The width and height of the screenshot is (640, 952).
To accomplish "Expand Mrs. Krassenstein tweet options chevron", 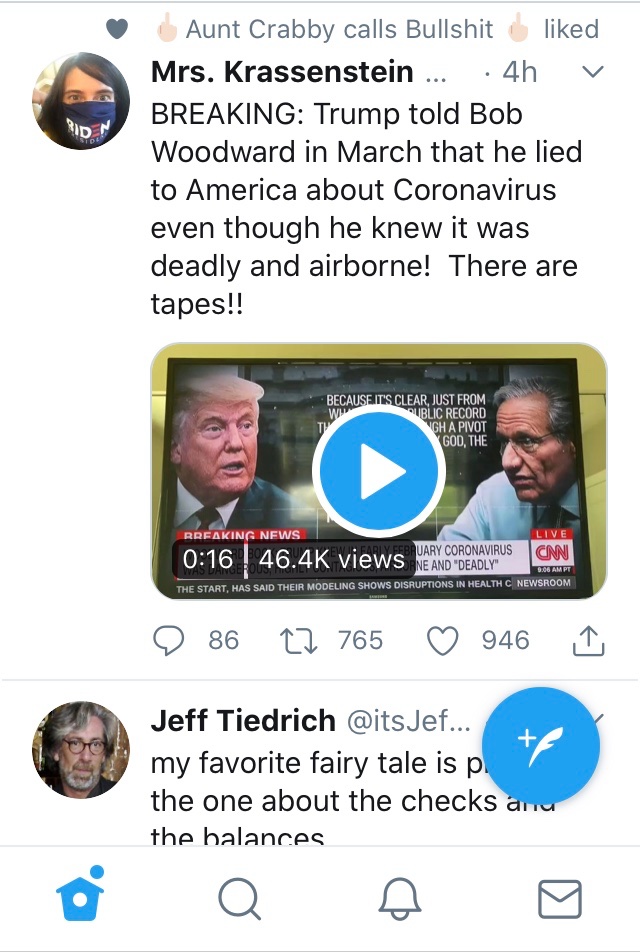I will tap(593, 72).
